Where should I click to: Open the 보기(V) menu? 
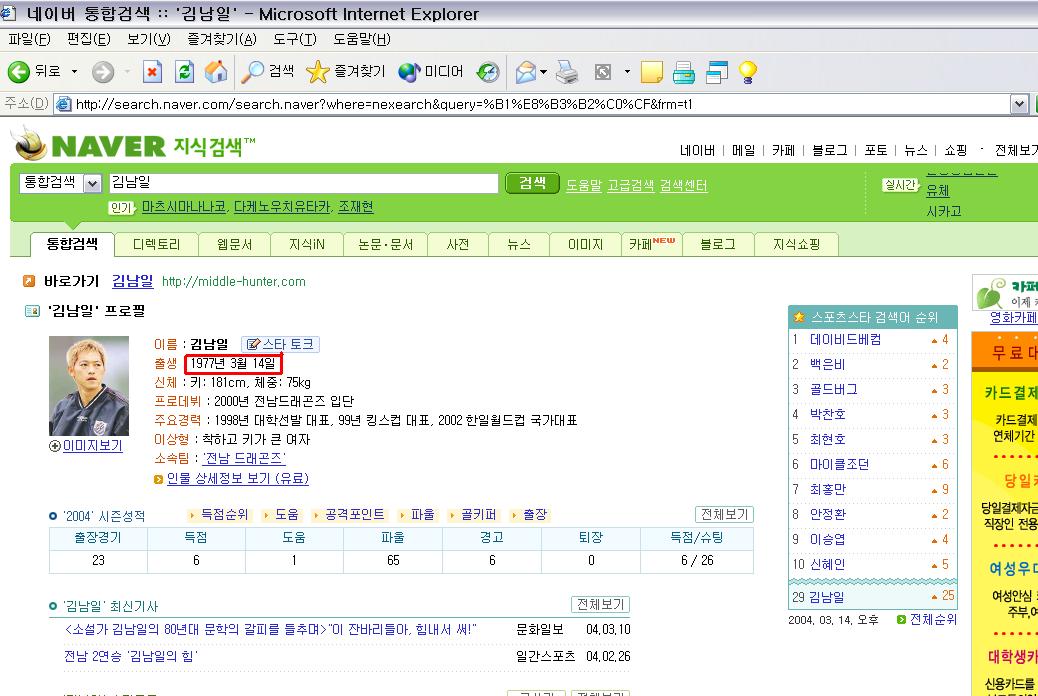[x=148, y=39]
